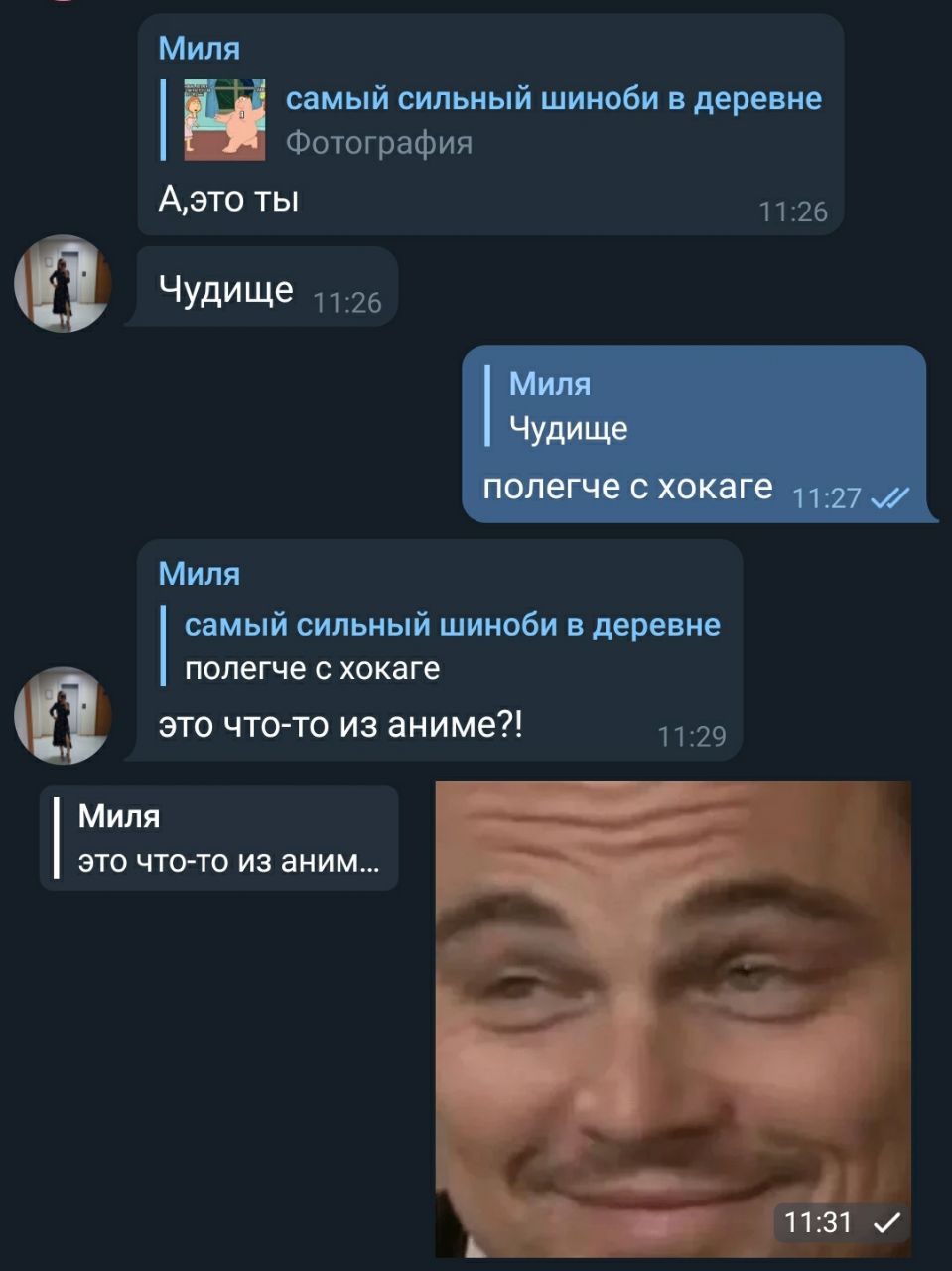Select the "Чудище" message bubble
This screenshot has height=1271, width=952.
[x=262, y=287]
